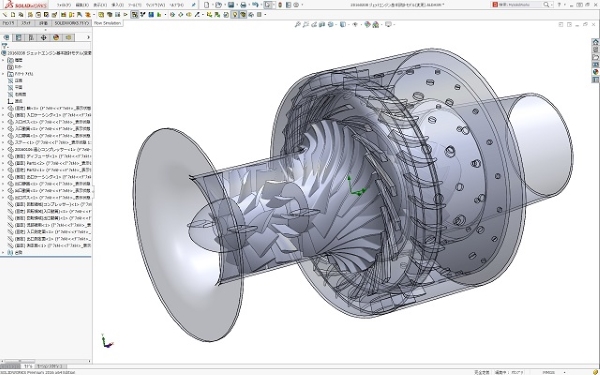Viewport: 600px width, 375px height.
Task: Open Appearances color ball in task pane
Action: tap(595, 72)
